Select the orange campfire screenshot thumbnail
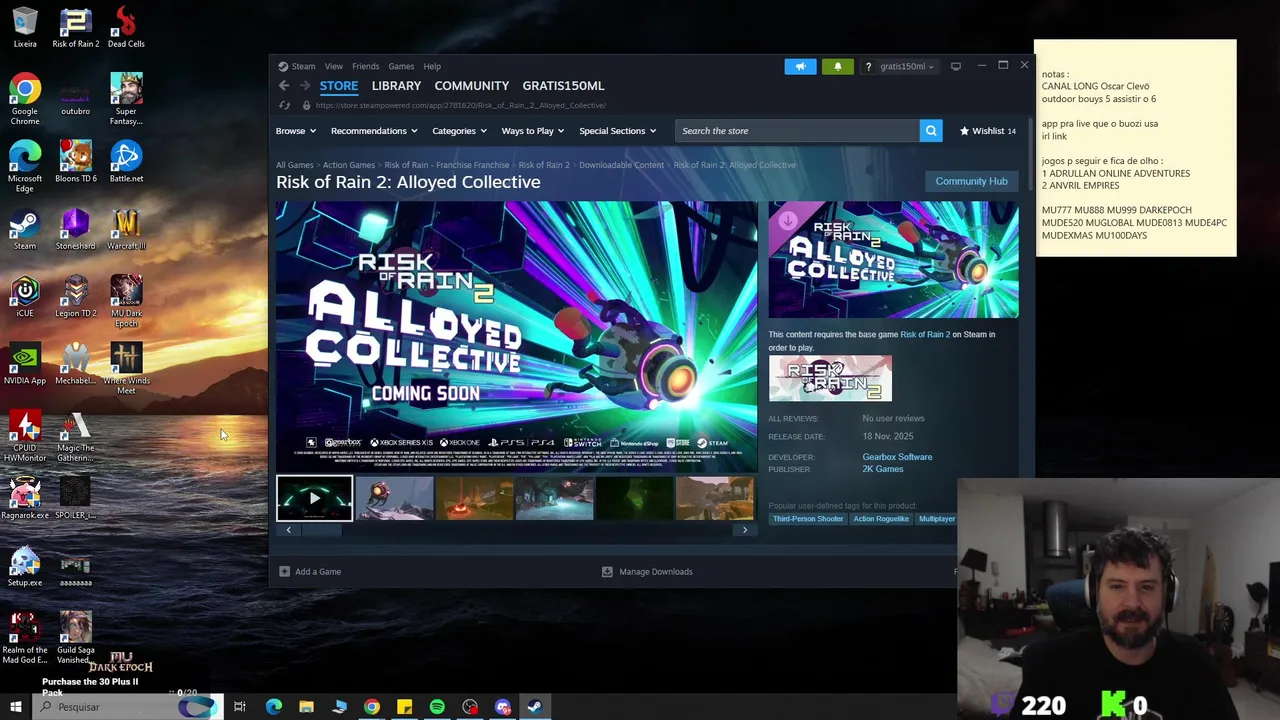1280x720 pixels. click(x=474, y=498)
